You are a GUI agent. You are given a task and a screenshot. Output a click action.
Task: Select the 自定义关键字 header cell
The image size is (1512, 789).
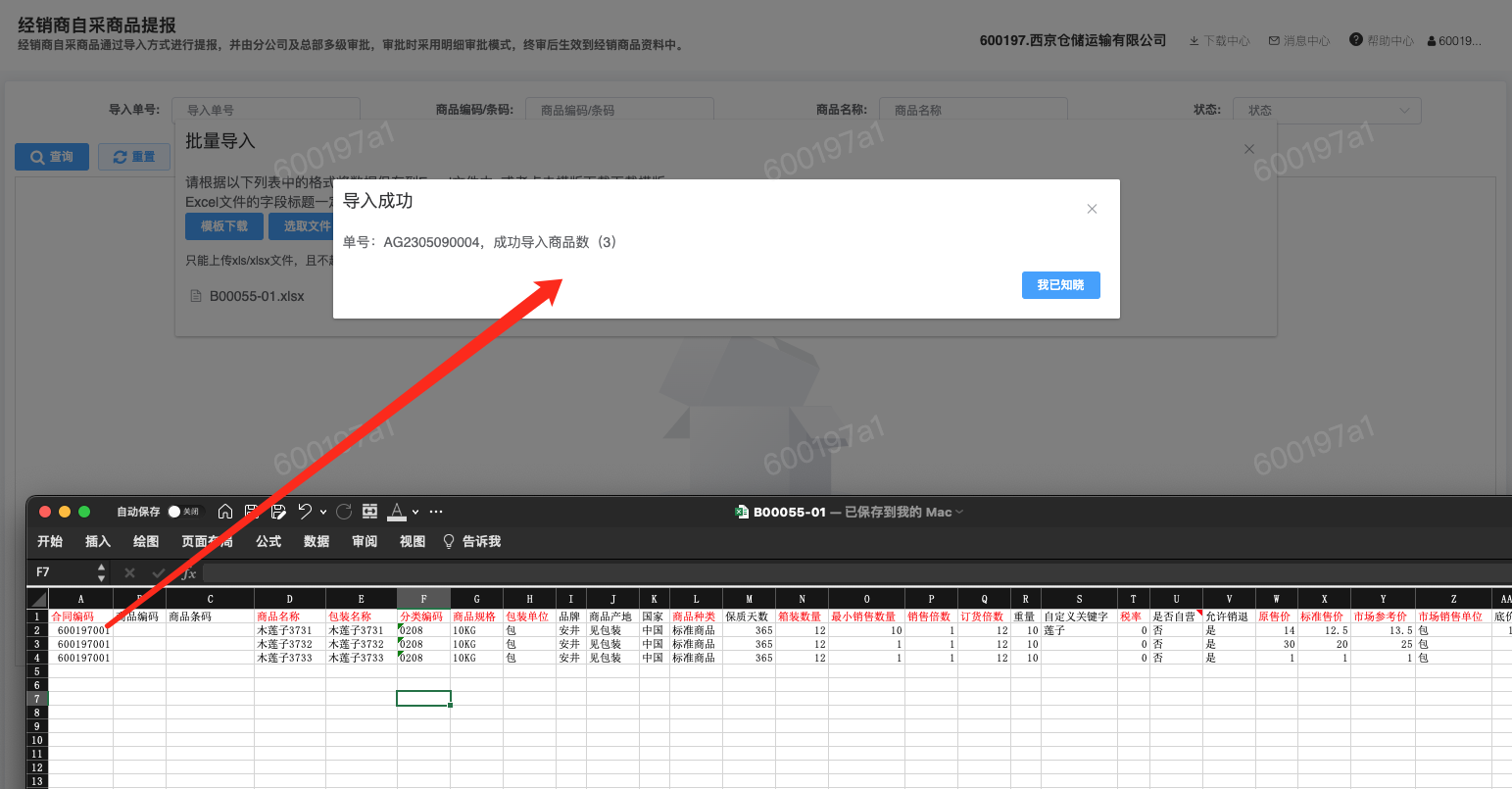pos(1079,616)
